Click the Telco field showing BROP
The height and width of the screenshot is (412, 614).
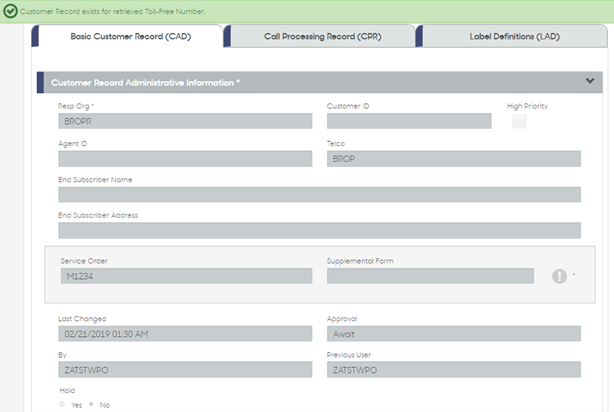coord(454,159)
